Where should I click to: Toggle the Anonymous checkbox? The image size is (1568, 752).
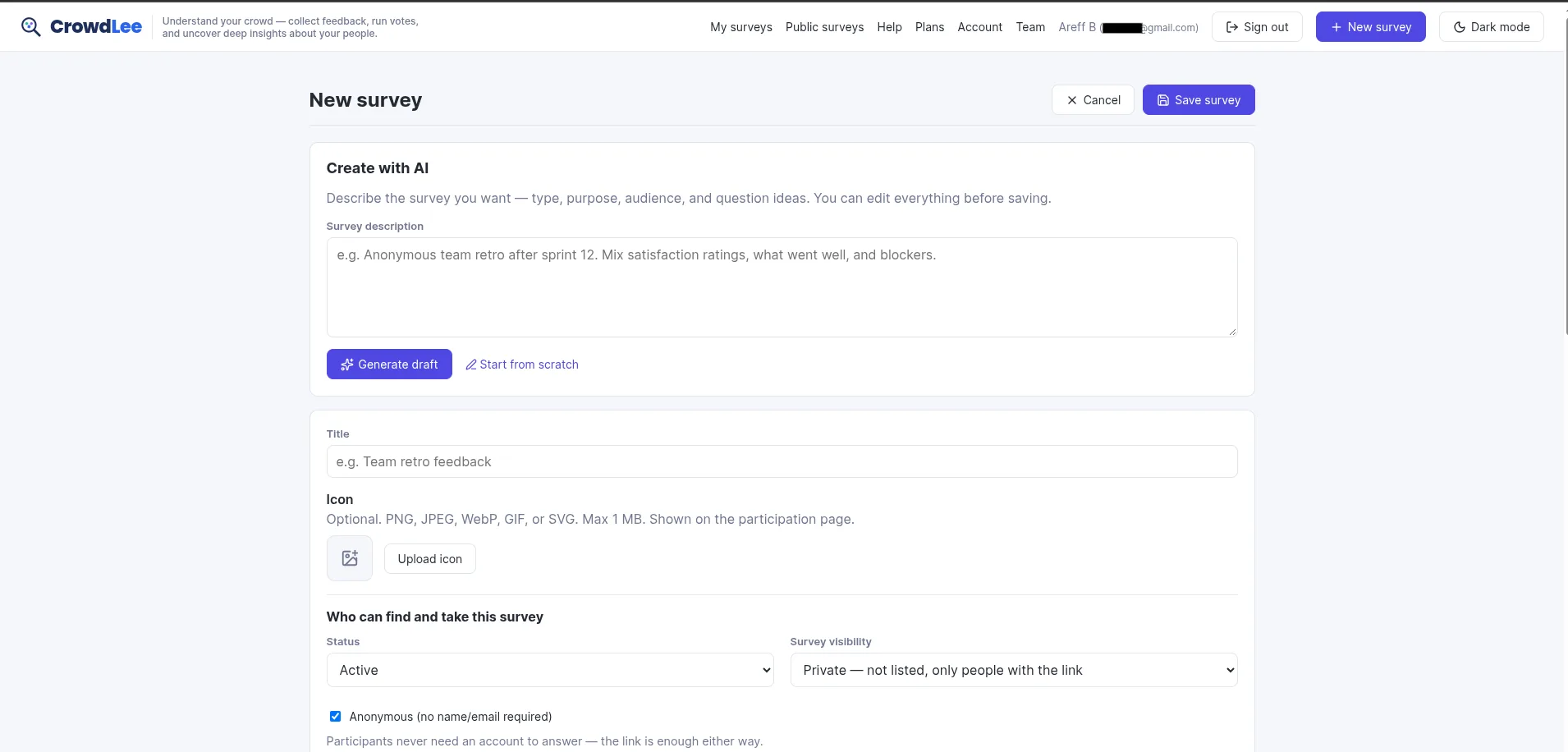point(335,716)
